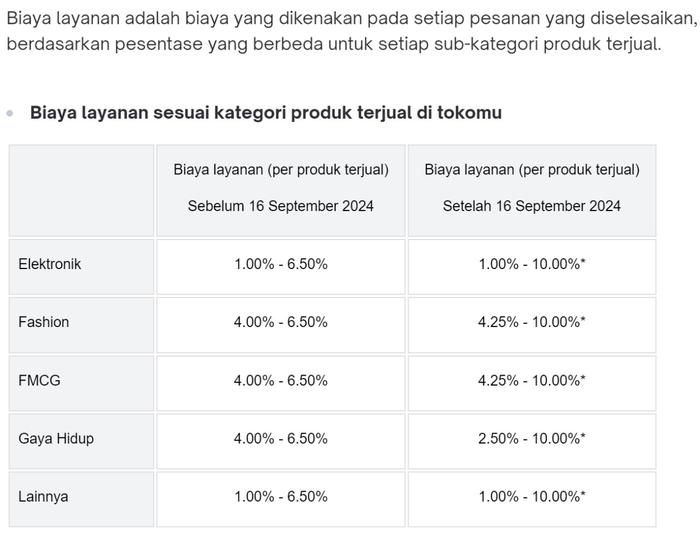Click FMCG fee before 16 September

pyautogui.click(x=281, y=381)
